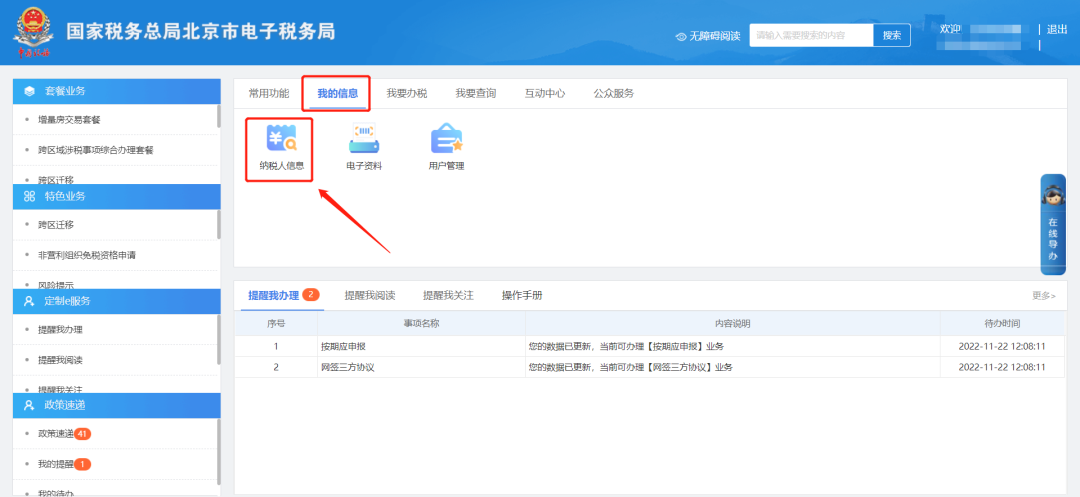Click the 41 badge beside 政策速递
The height and width of the screenshot is (497, 1080).
click(x=83, y=434)
